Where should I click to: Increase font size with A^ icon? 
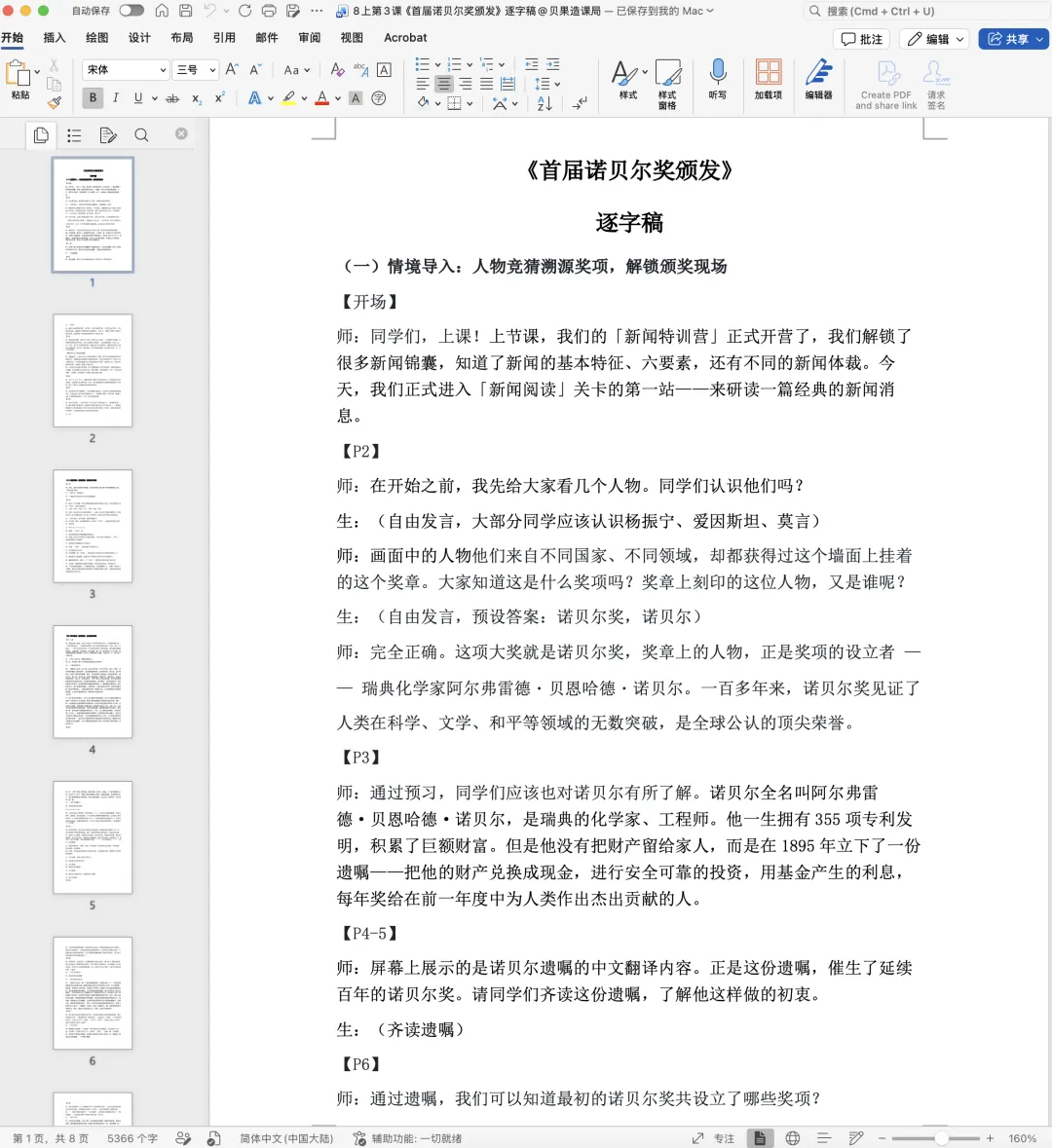[x=232, y=69]
